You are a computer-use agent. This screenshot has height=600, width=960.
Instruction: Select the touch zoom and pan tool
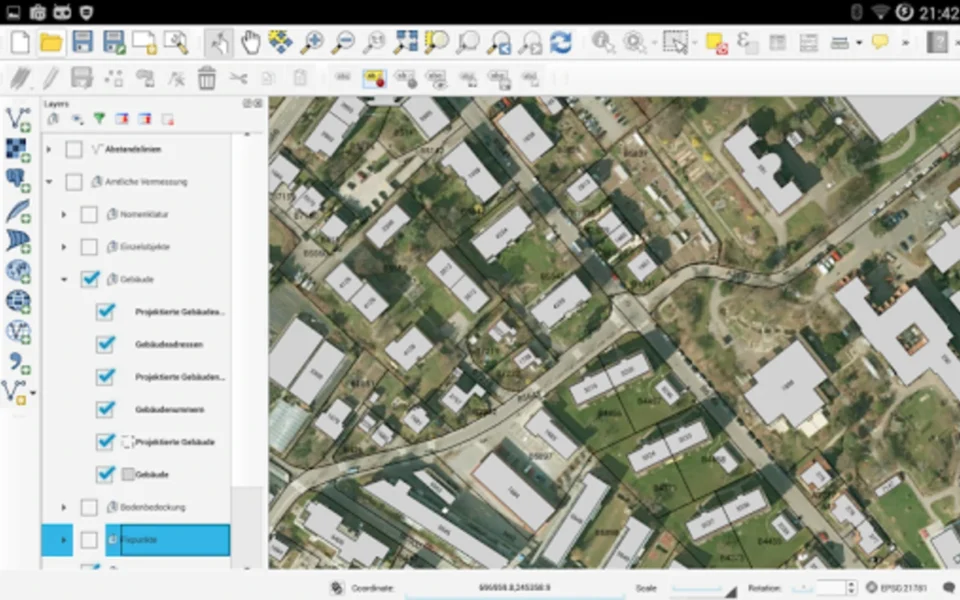pos(219,42)
